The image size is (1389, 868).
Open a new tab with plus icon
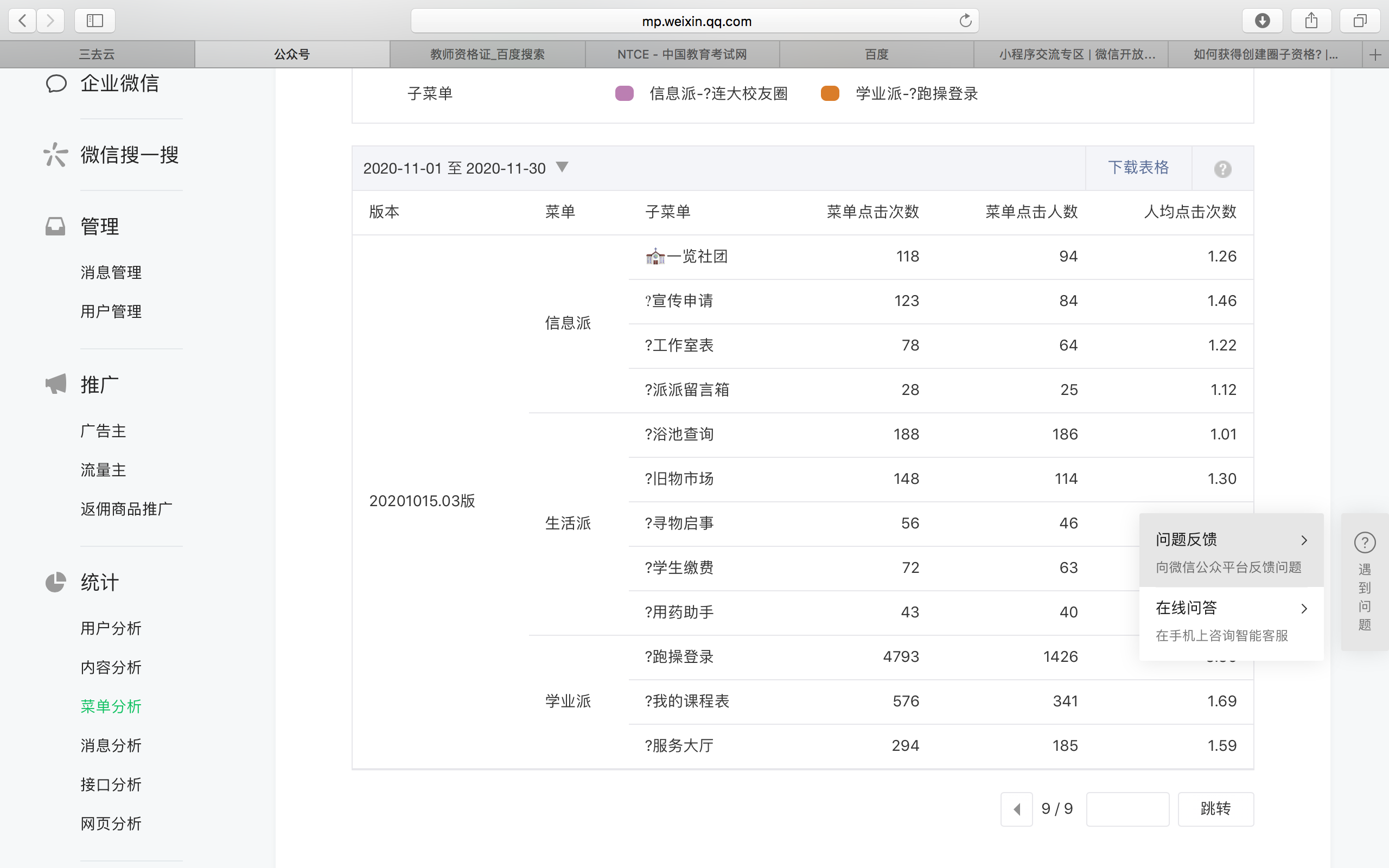(1375, 55)
